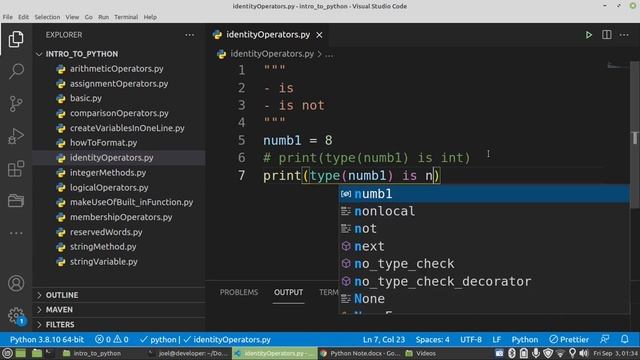The image size is (640, 360).
Task: Open the Manage gear settings icon
Action: 16,316
